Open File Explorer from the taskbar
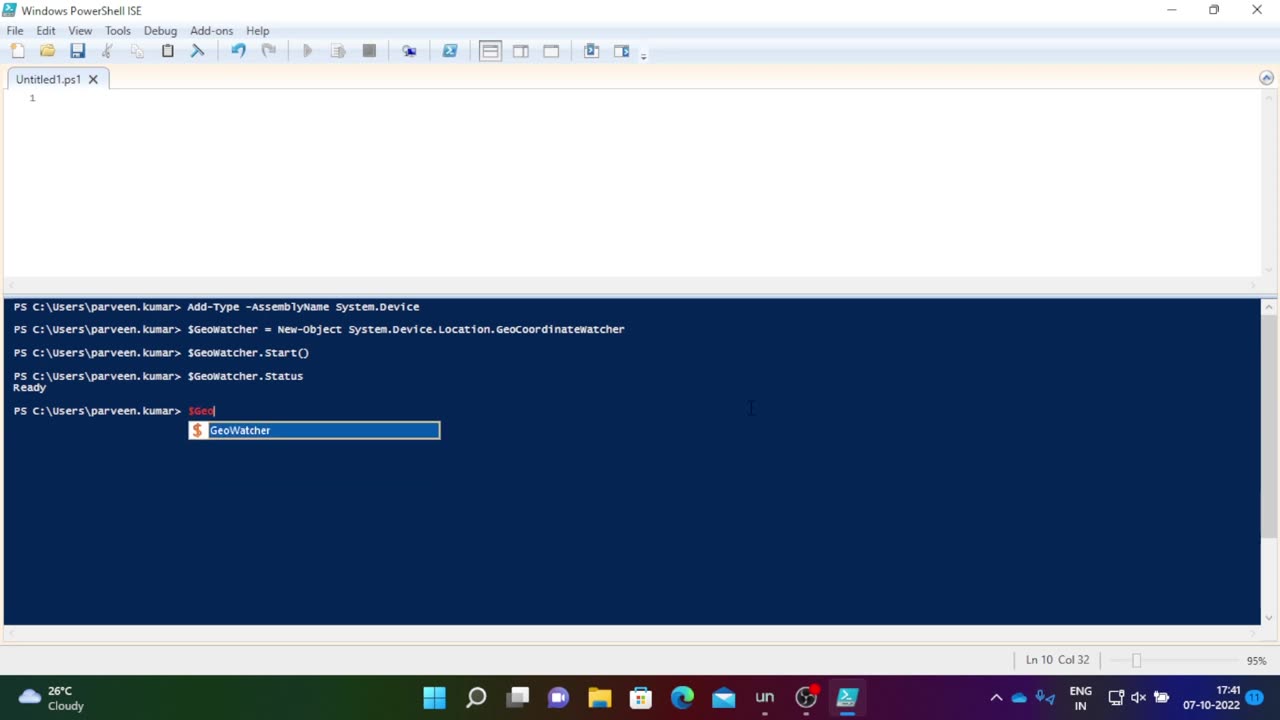The width and height of the screenshot is (1280, 720). pyautogui.click(x=599, y=697)
